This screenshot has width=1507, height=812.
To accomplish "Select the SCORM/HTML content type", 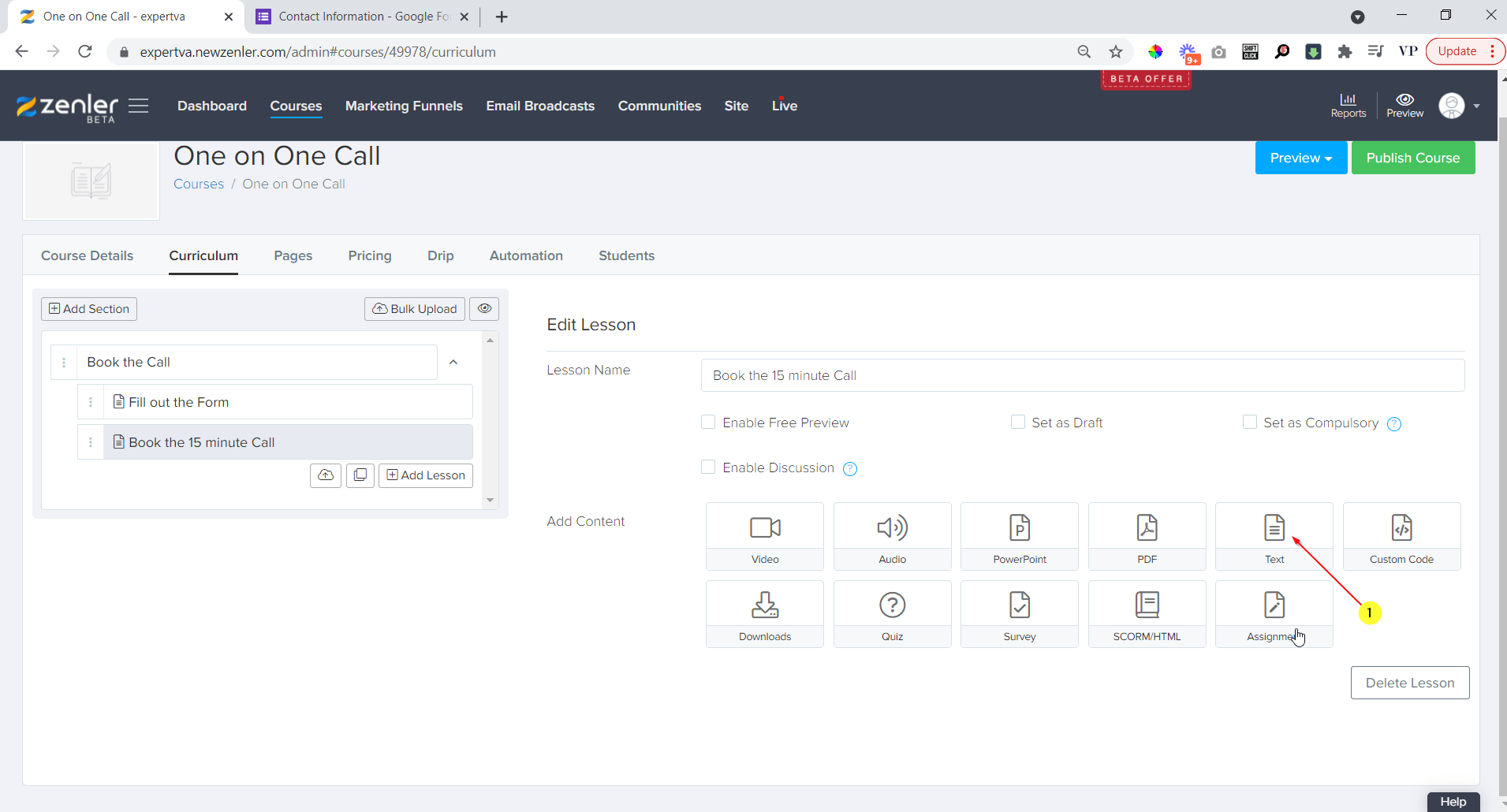I will (1147, 613).
